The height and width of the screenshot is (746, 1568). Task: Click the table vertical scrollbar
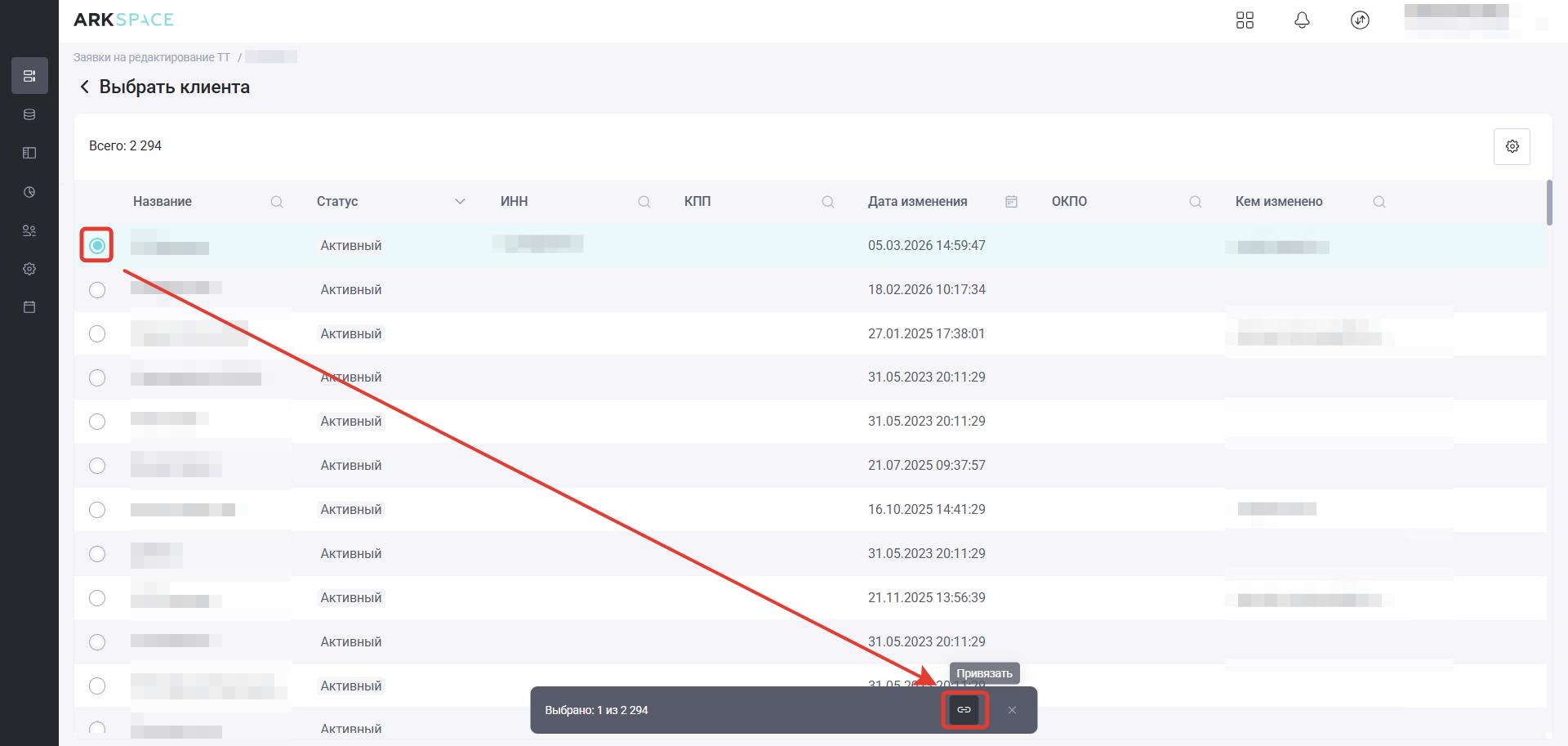1549,202
